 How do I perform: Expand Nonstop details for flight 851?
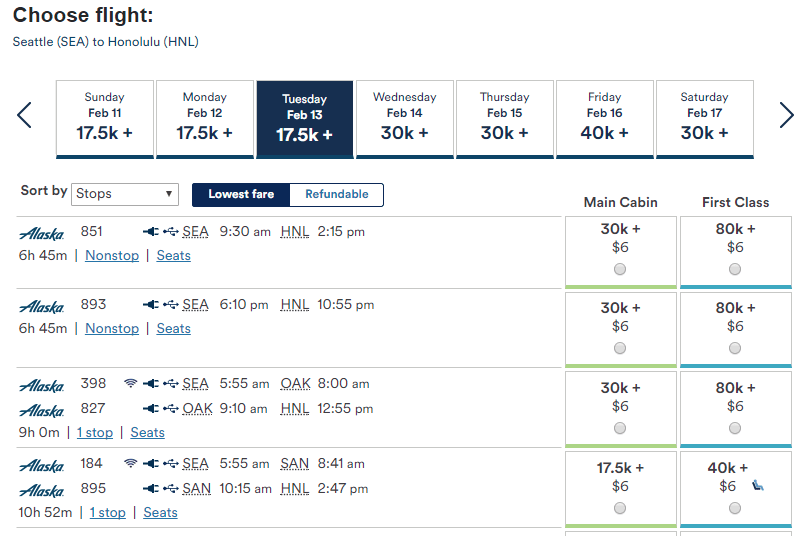112,256
